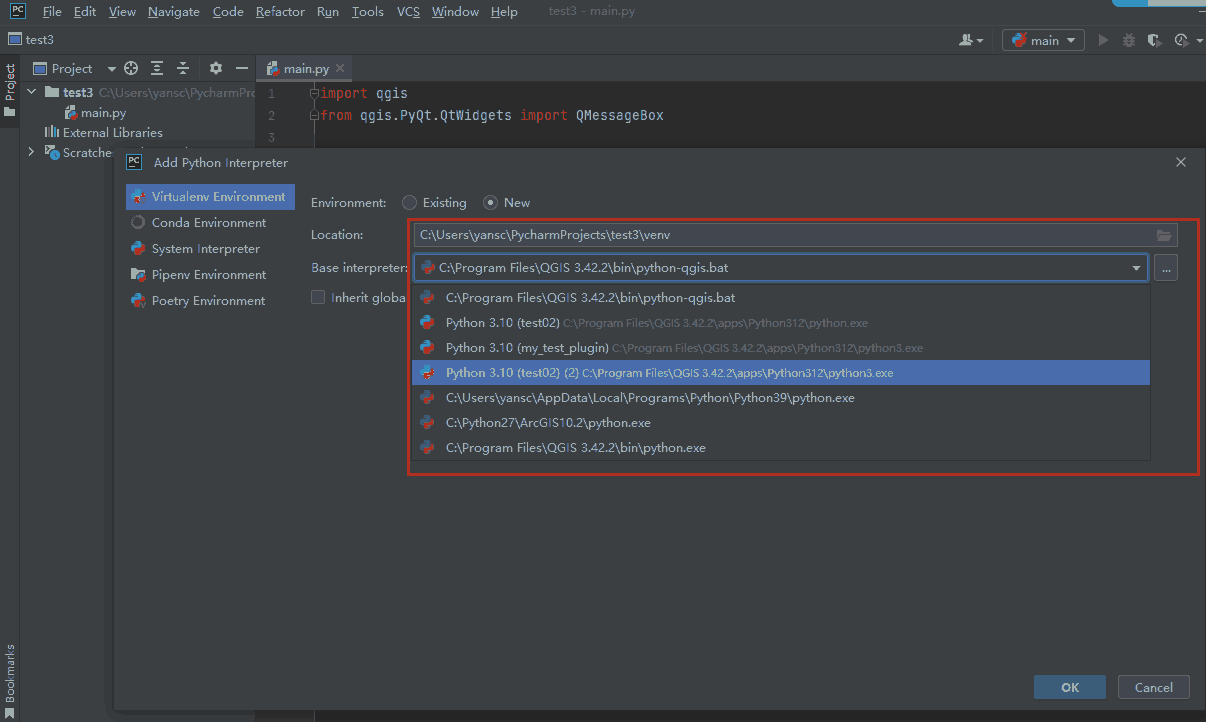The width and height of the screenshot is (1206, 722).
Task: Click the folder browse icon in Location field
Action: pos(1164,235)
